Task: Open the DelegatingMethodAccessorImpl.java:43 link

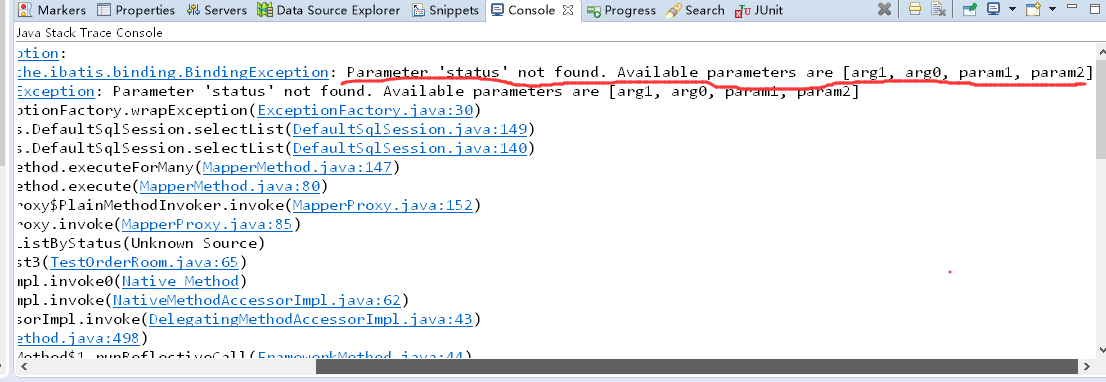Action: coord(310,320)
